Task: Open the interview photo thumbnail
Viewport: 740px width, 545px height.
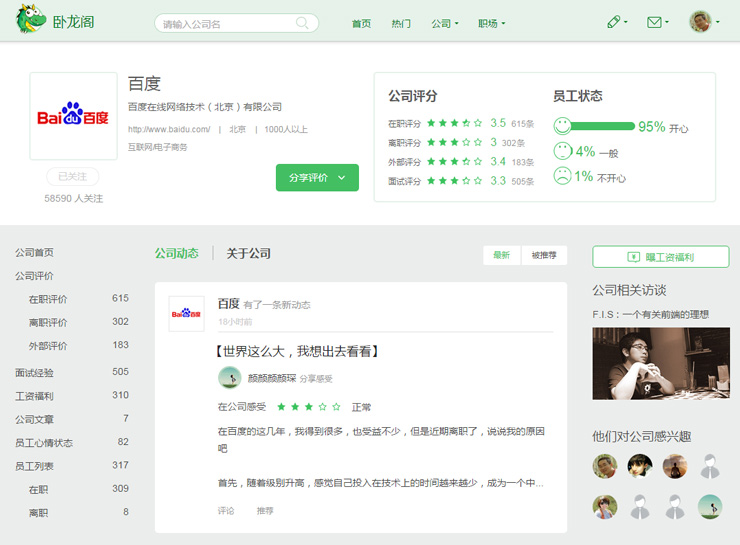Action: coord(661,363)
